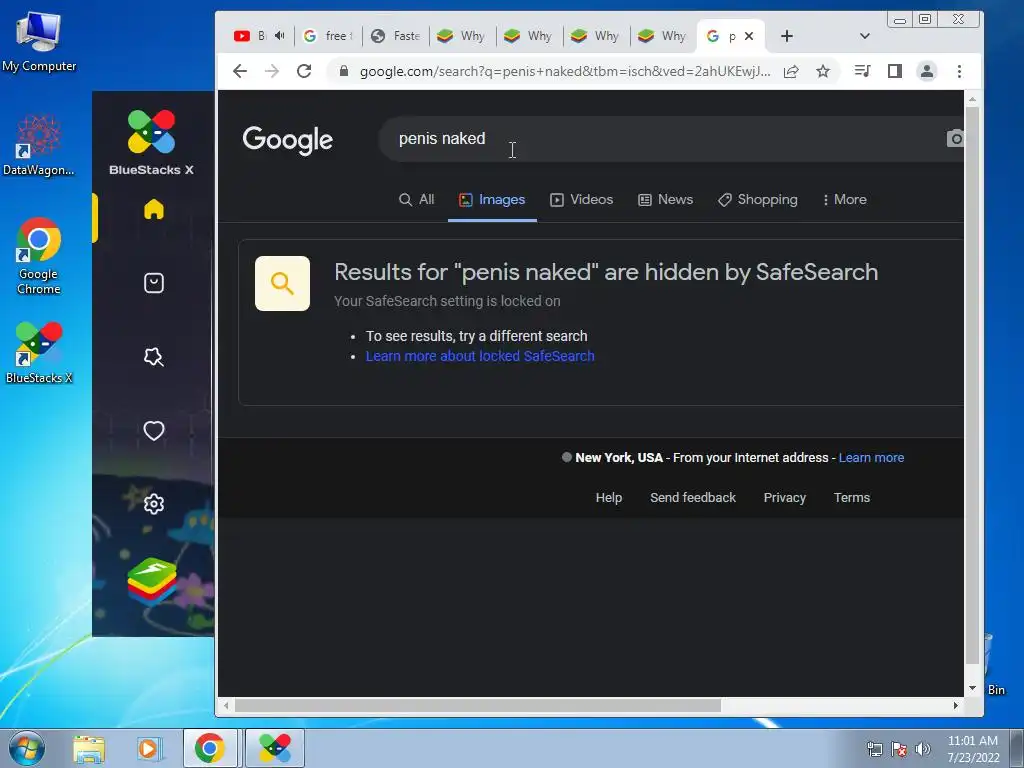Open Windows Media Player from taskbar
The image size is (1024, 768).
149,748
